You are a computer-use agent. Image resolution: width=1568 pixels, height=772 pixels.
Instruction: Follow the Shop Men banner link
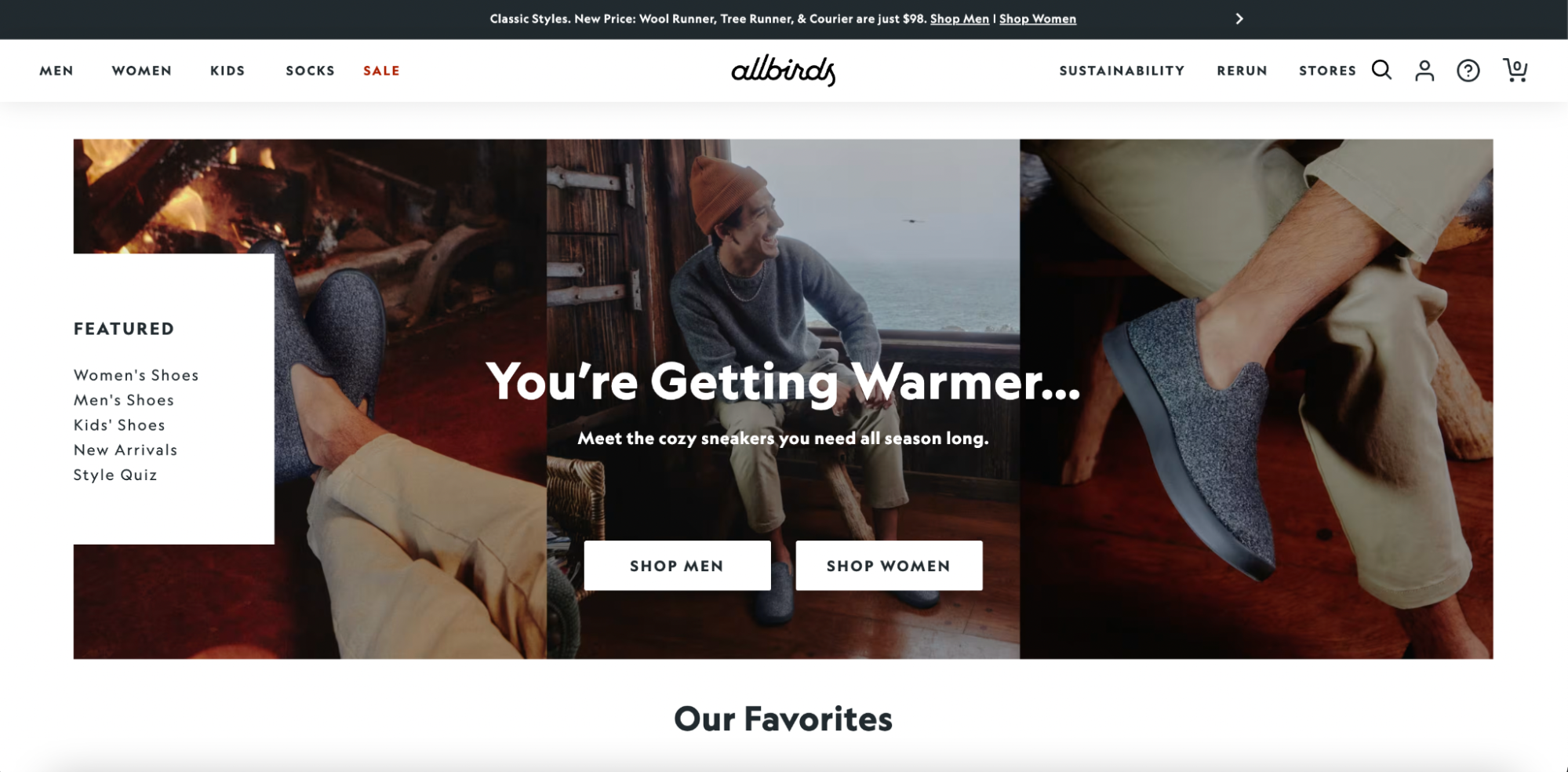(959, 19)
